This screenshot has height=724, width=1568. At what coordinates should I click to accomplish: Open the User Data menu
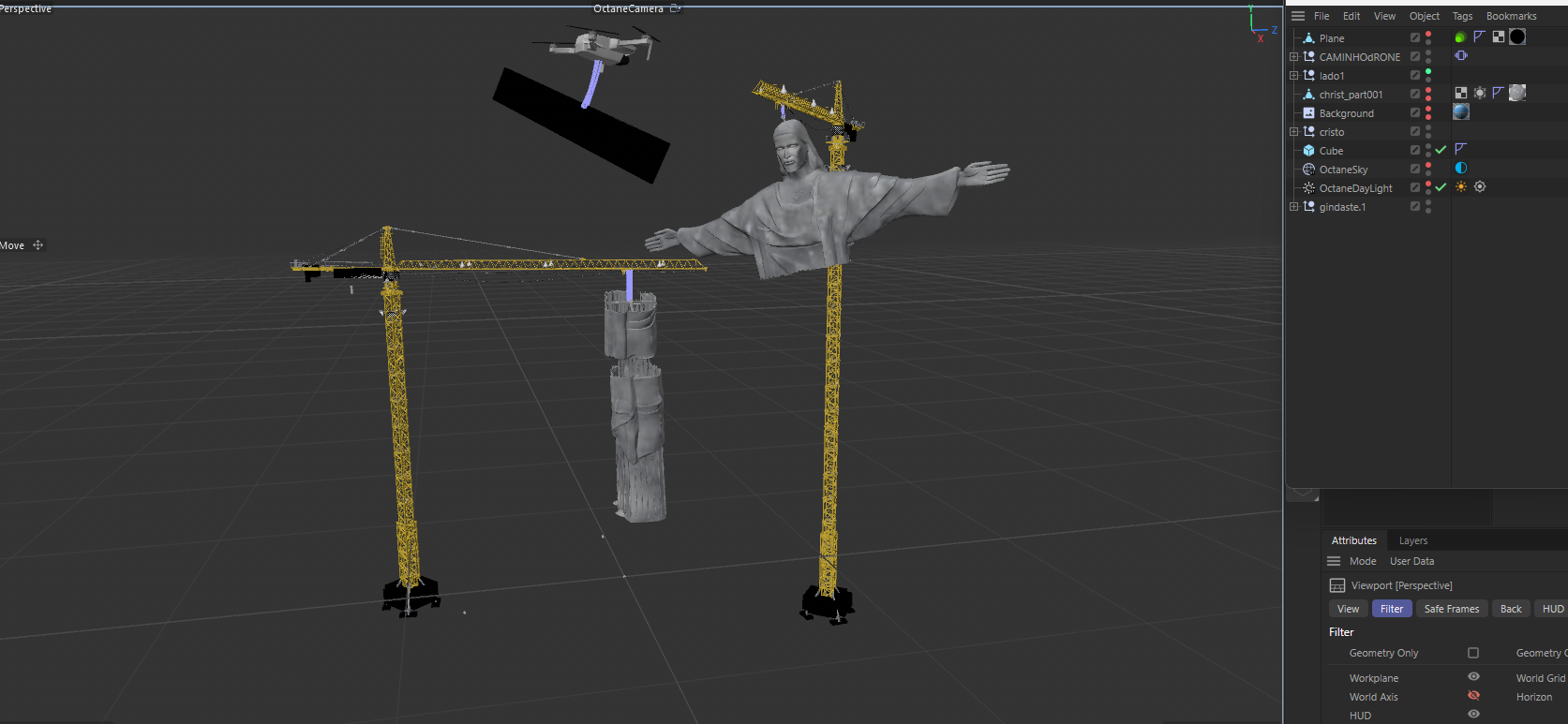1411,561
